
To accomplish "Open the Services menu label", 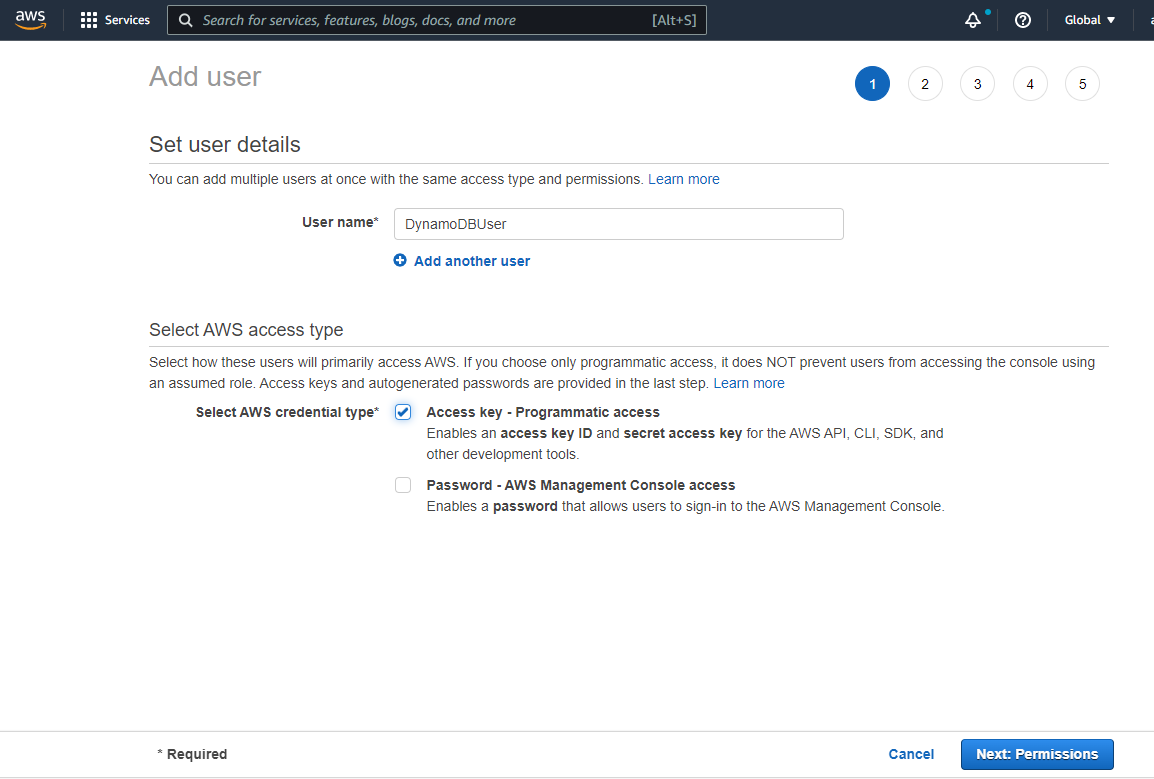I will 127,20.
